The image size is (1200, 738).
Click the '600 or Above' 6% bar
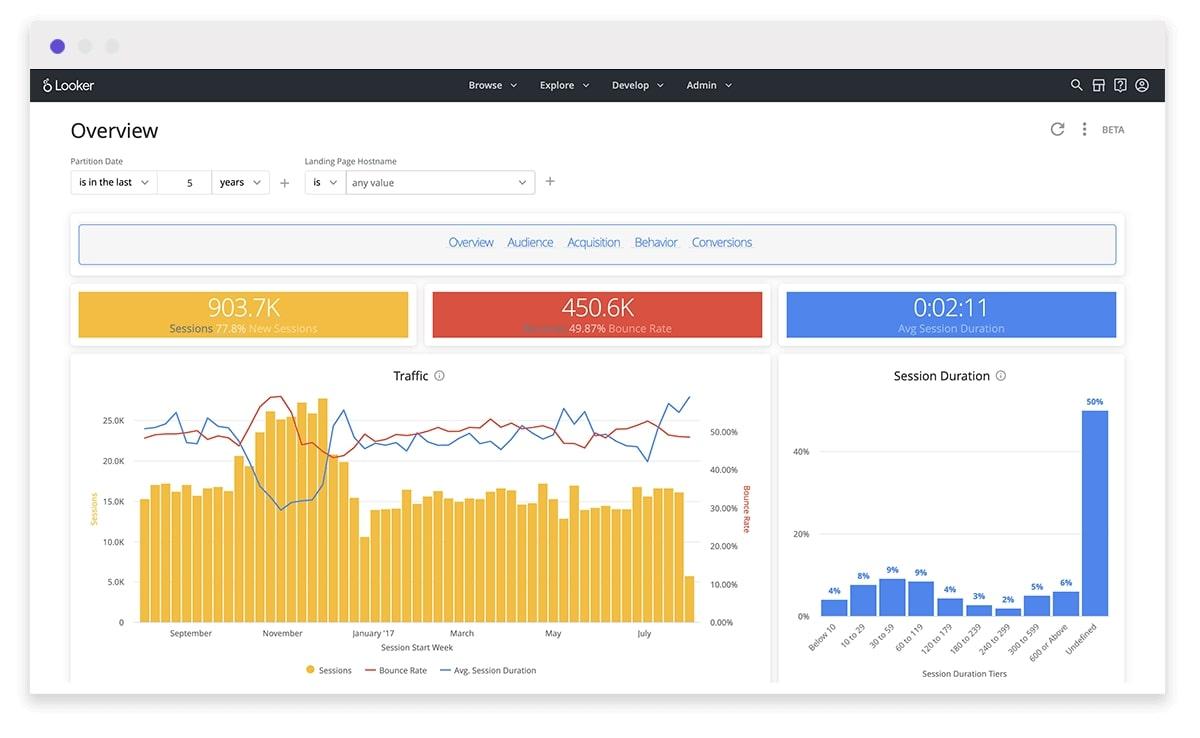click(x=1066, y=604)
